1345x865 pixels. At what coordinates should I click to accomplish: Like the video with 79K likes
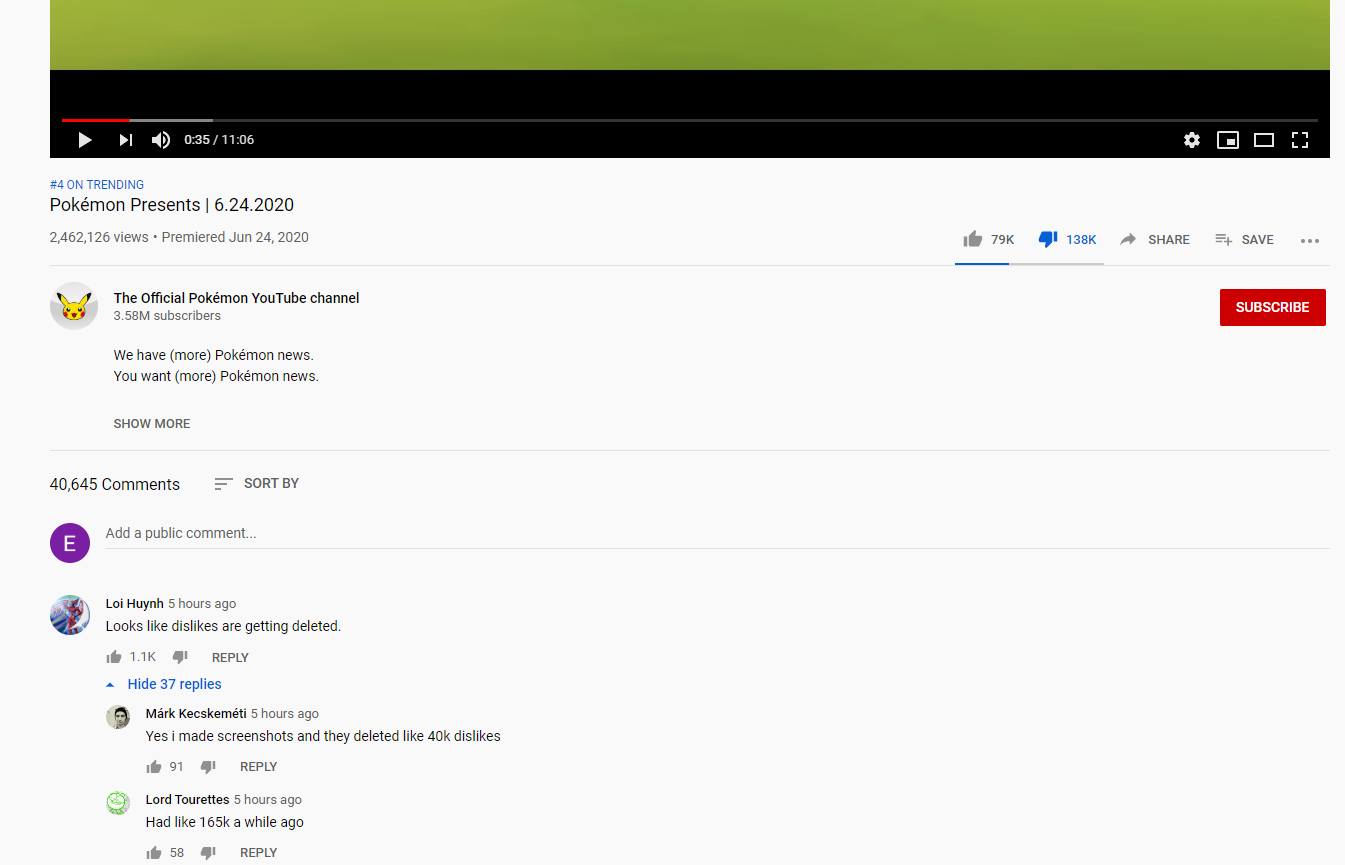point(988,239)
